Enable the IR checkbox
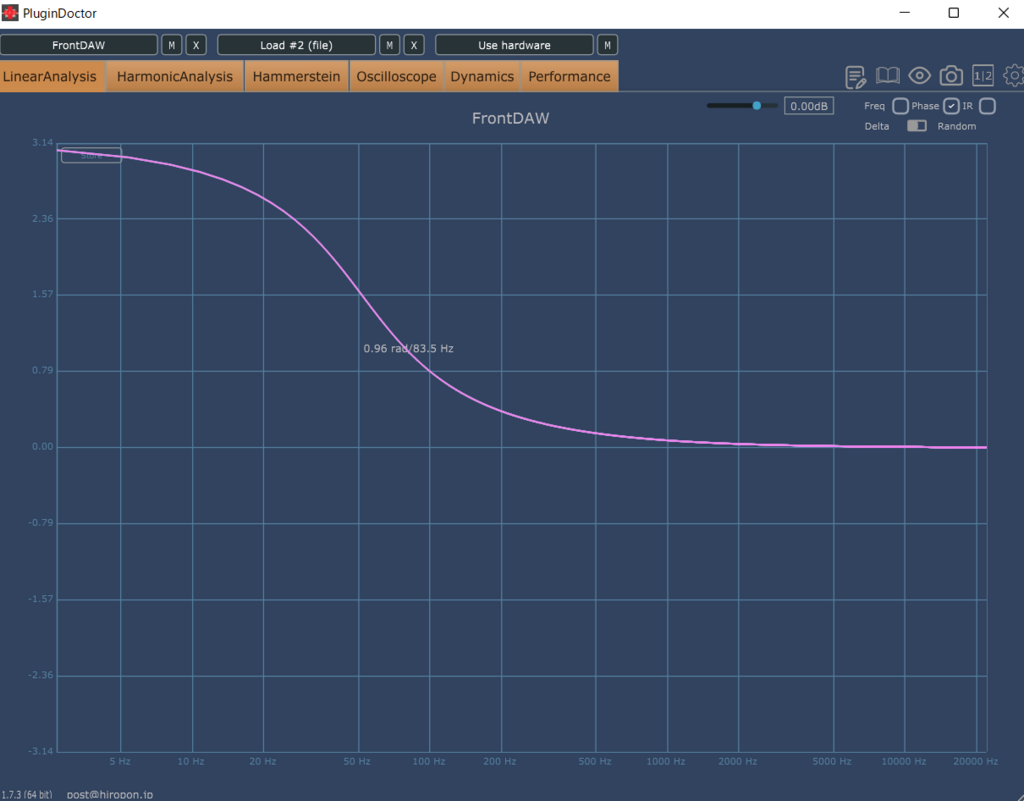 point(987,106)
